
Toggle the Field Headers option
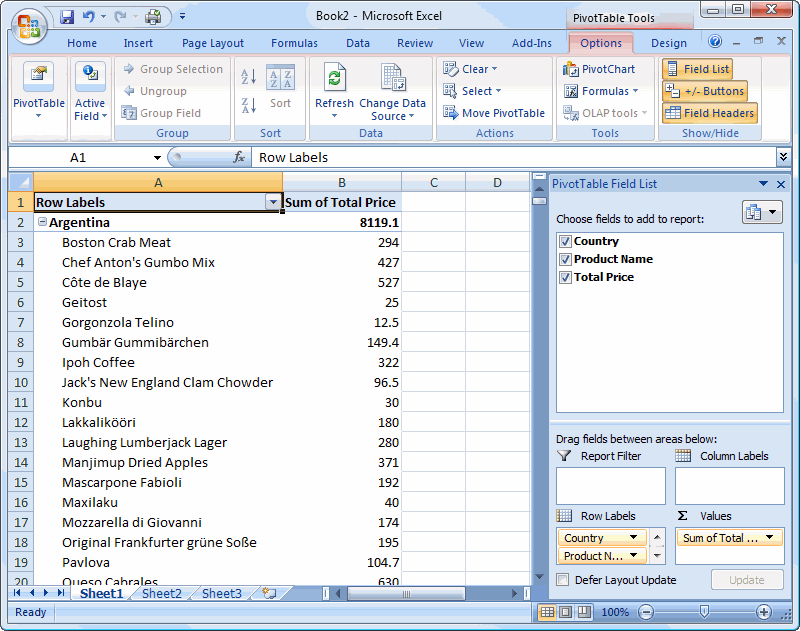pos(710,113)
